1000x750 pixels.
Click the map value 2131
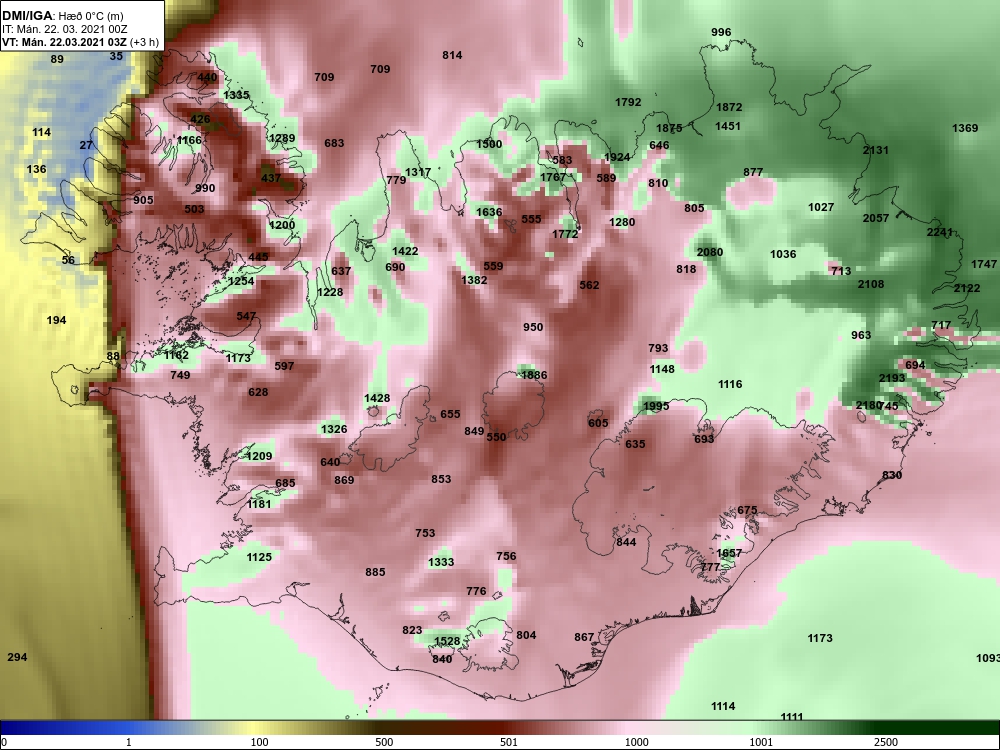tap(876, 150)
